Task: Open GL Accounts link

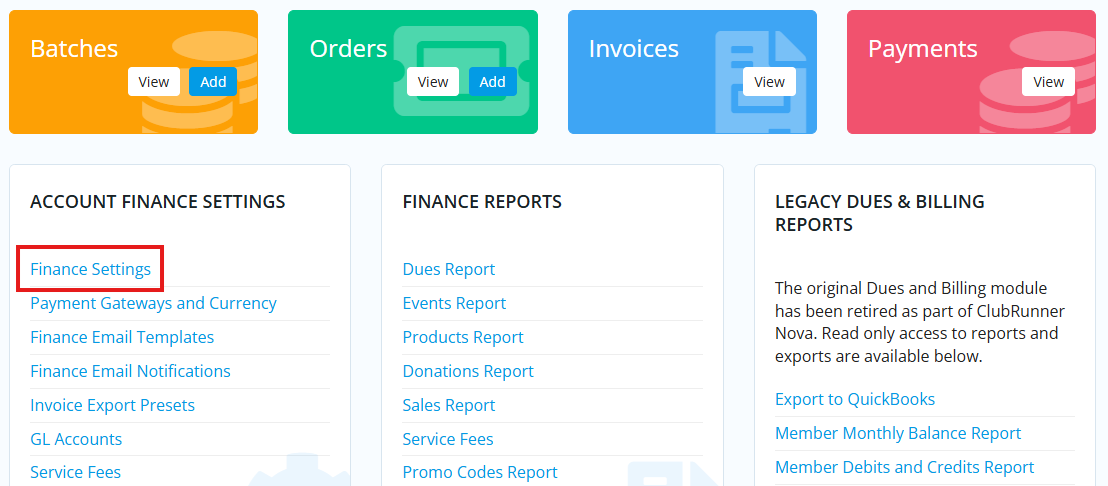Action: [x=76, y=439]
